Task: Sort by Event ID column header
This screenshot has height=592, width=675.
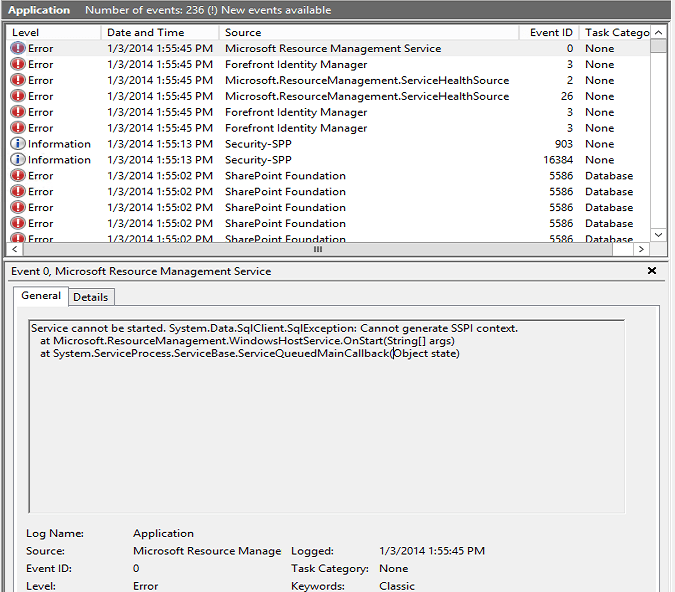Action: point(549,32)
